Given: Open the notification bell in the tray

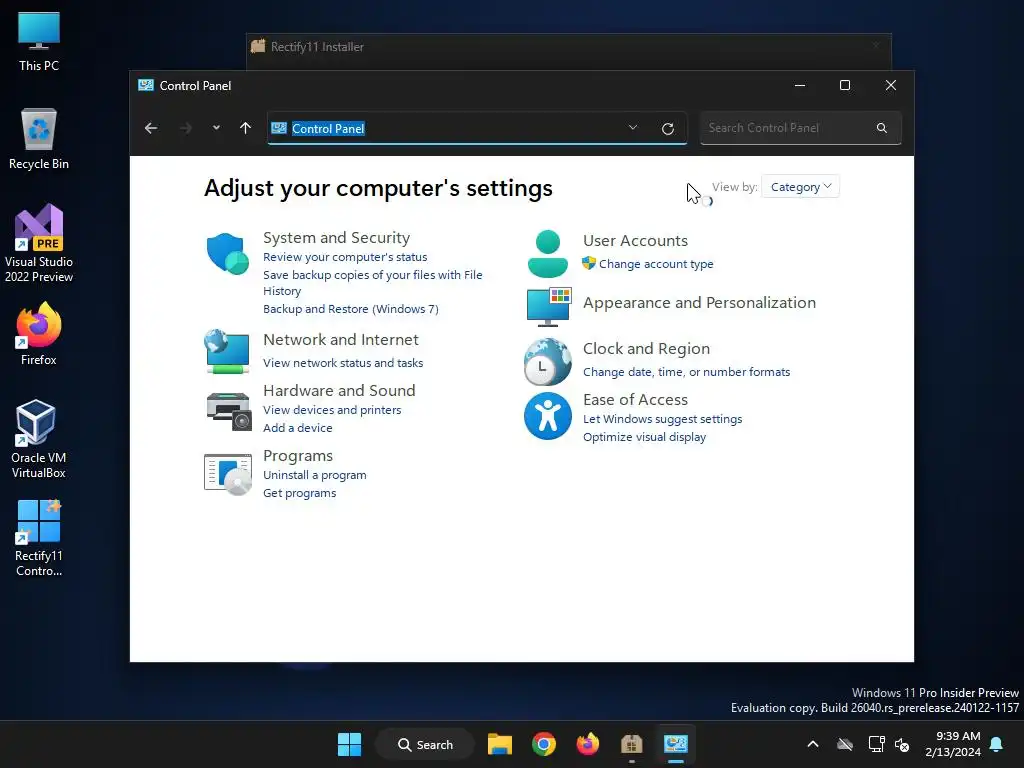Looking at the screenshot, I should [x=997, y=744].
